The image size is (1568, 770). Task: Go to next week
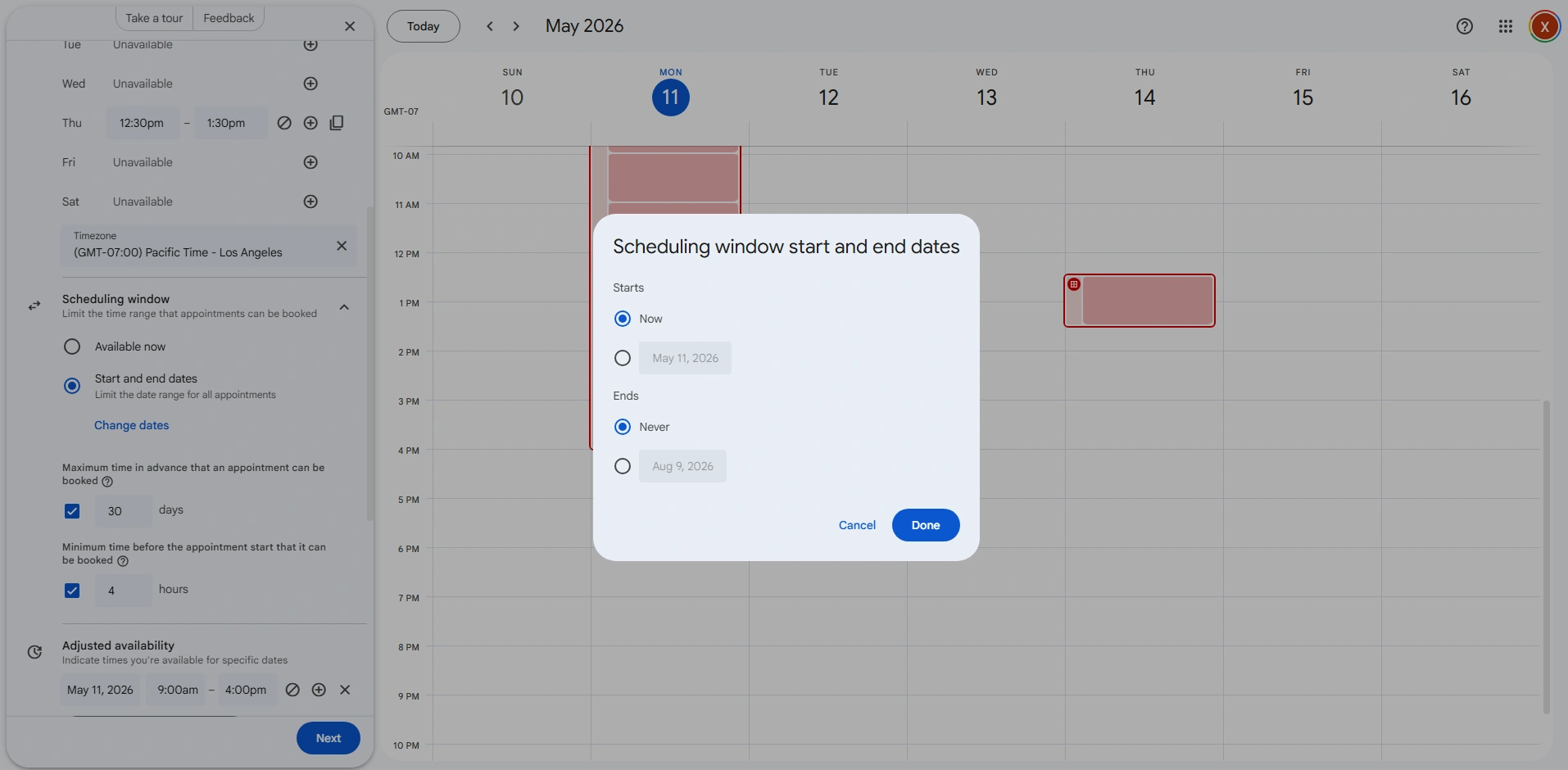pyautogui.click(x=516, y=26)
